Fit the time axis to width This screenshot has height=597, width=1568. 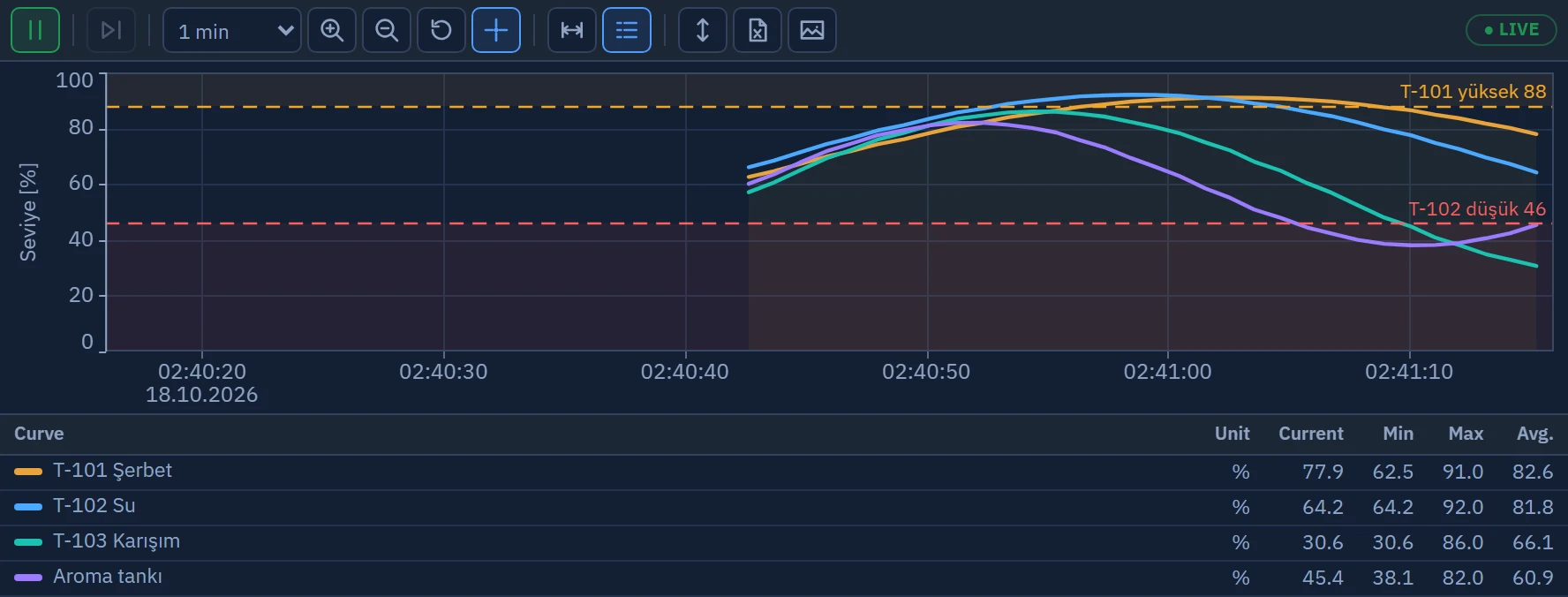point(572,30)
